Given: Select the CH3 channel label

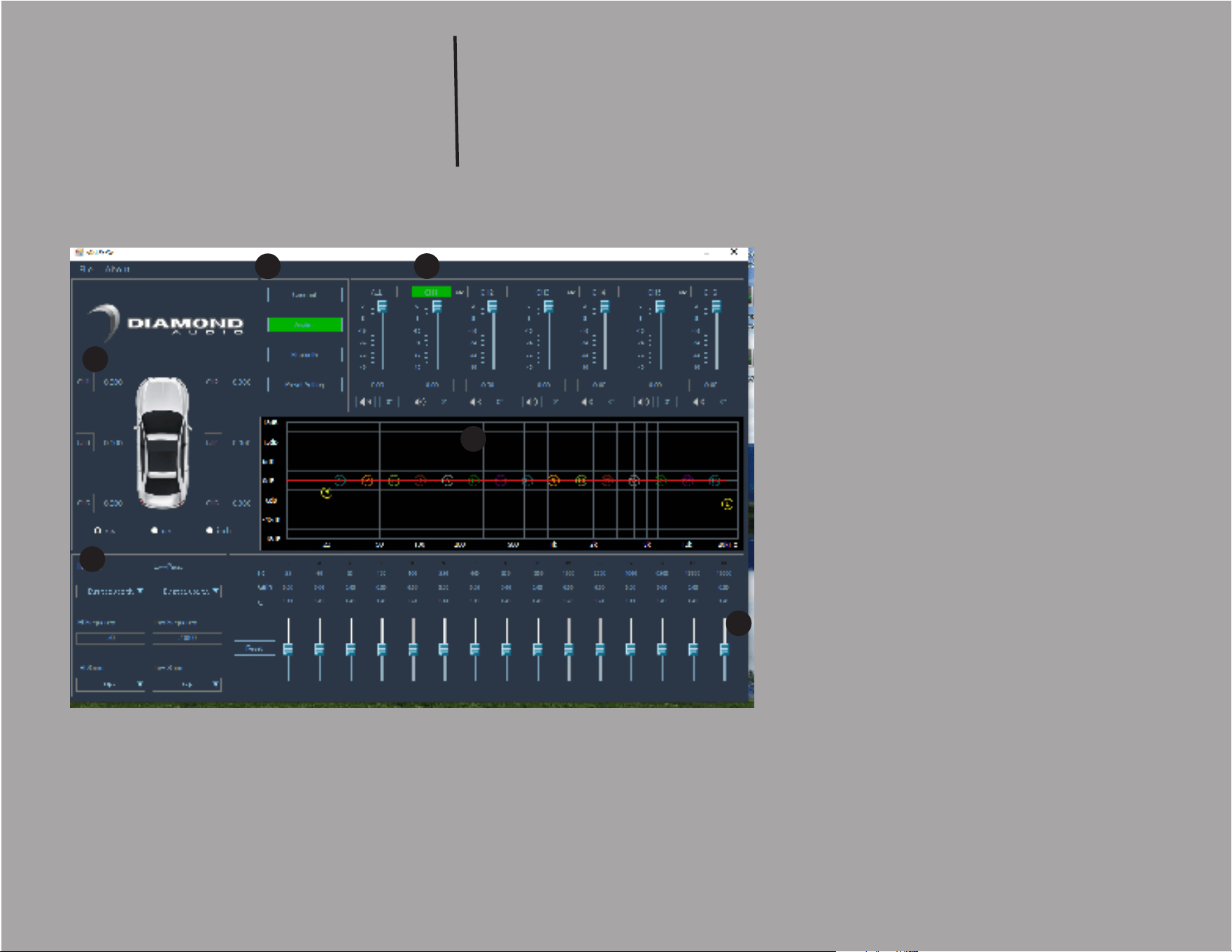Looking at the screenshot, I should coord(543,292).
